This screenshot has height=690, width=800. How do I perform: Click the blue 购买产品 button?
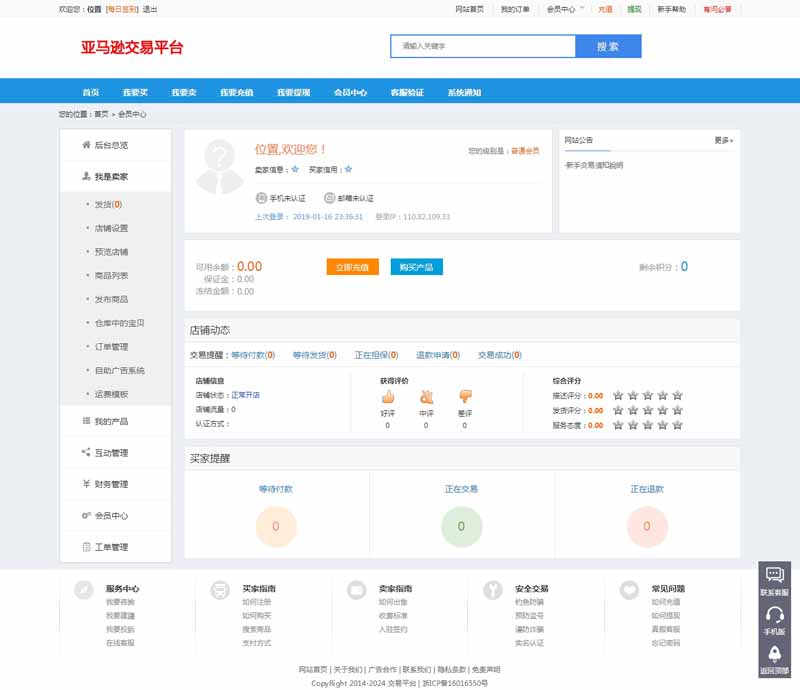pos(416,267)
